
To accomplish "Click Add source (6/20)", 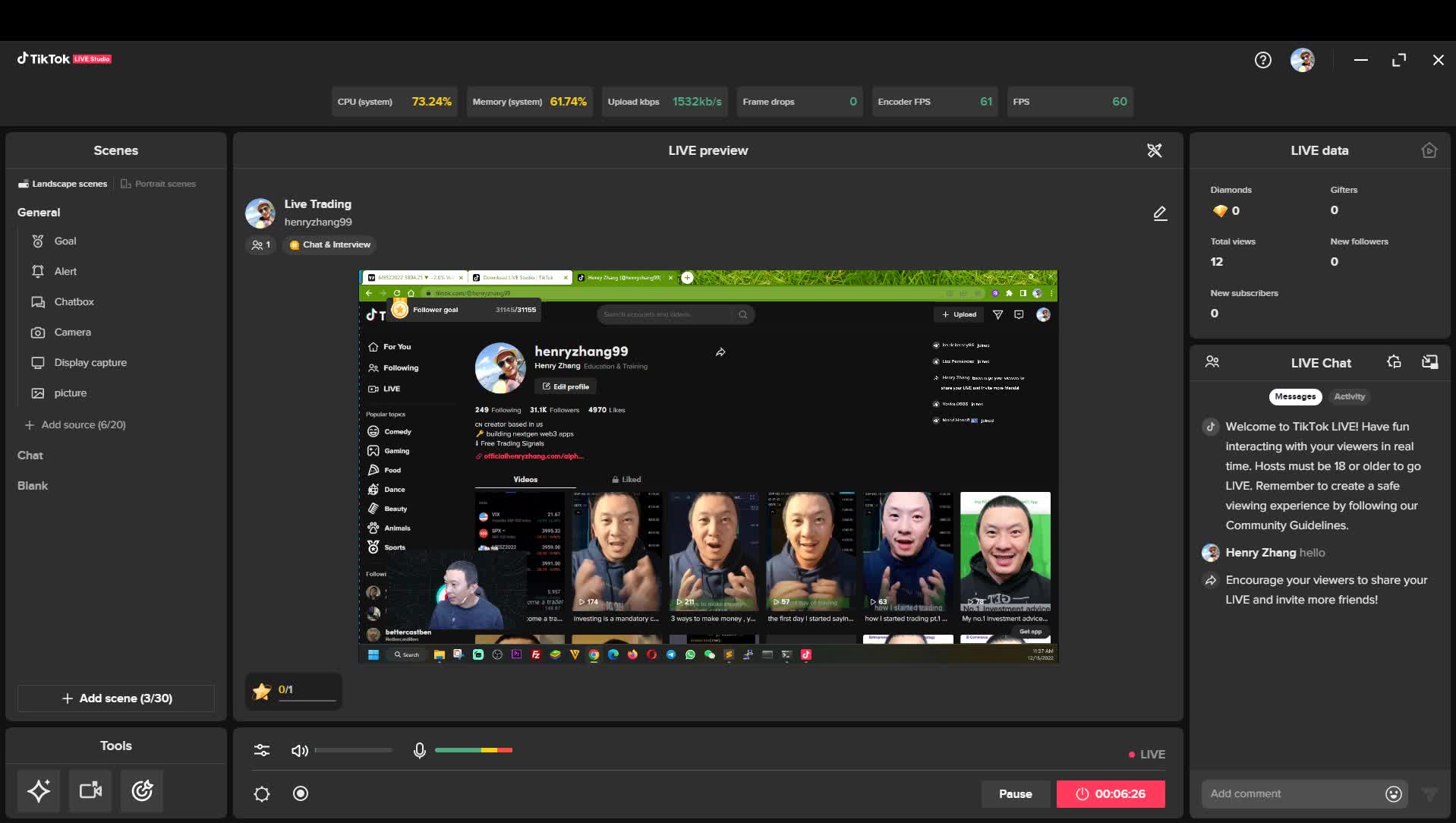I will click(75, 425).
